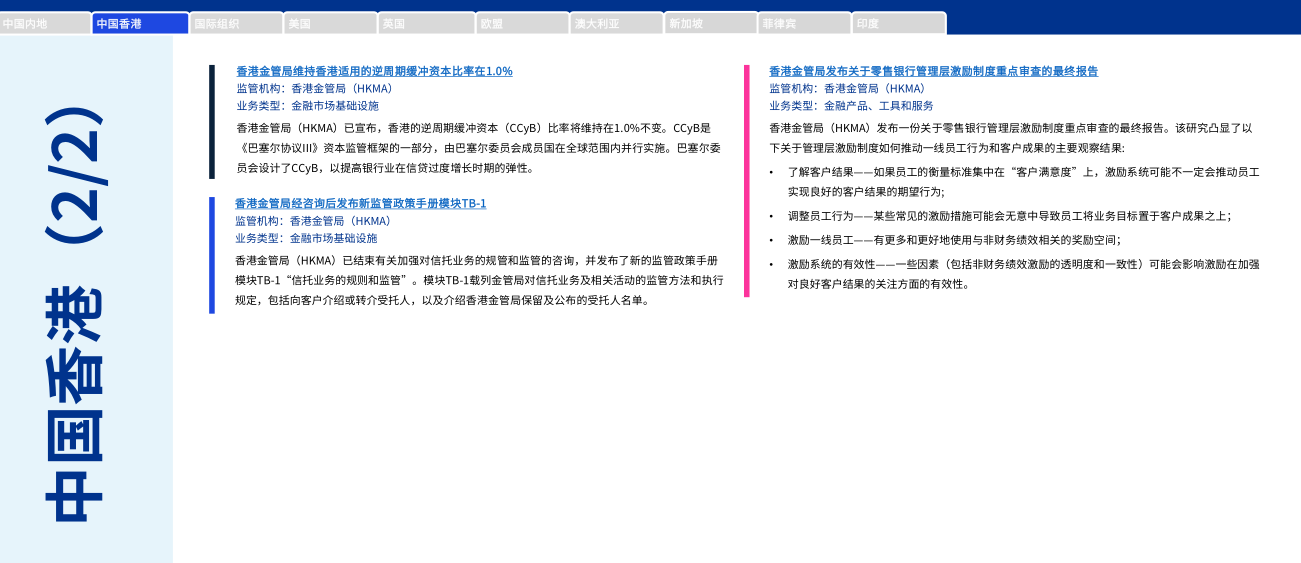This screenshot has width=1301, height=563.
Task: Open the 监管政策手册模块TB-1 headline link
Action: tap(360, 203)
